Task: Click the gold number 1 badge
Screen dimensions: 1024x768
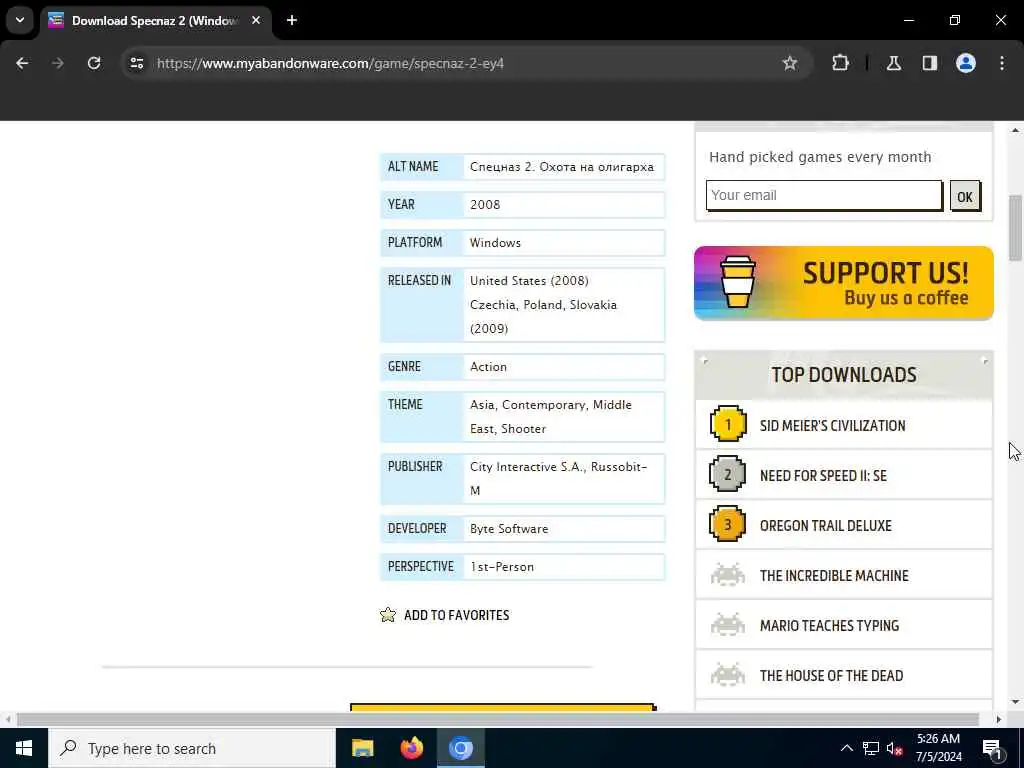Action: (728, 424)
